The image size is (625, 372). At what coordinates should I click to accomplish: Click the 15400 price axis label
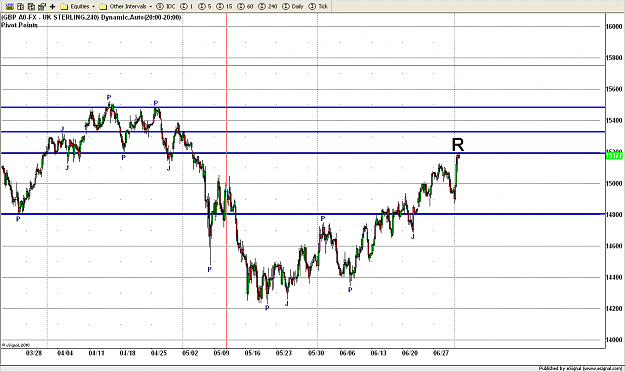coord(614,120)
